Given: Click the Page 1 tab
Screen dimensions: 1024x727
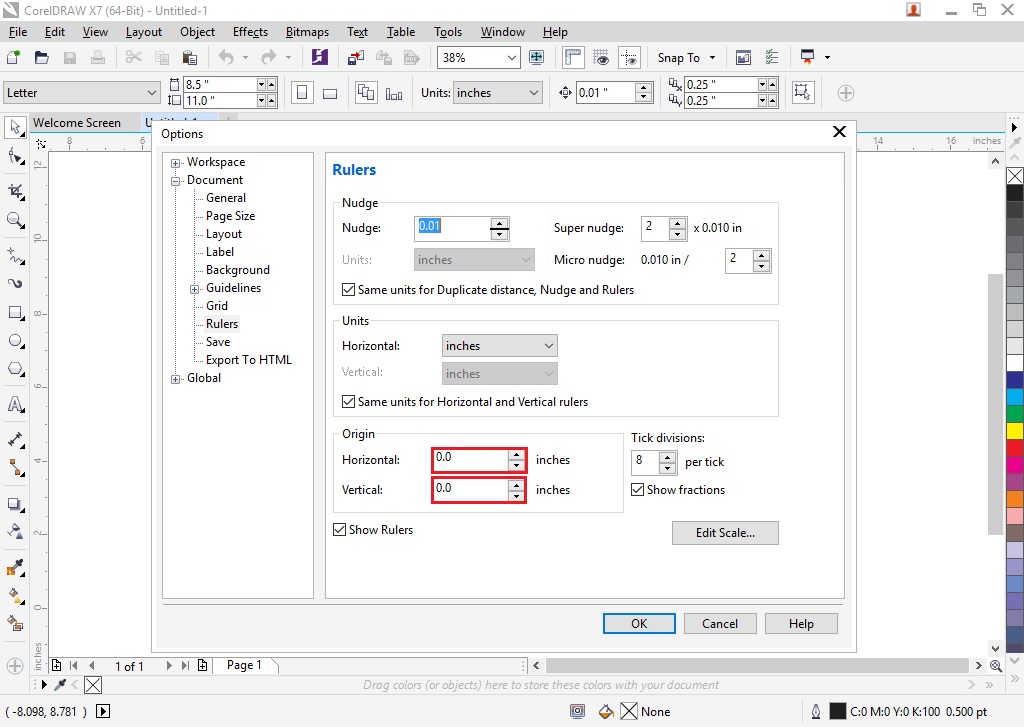Looking at the screenshot, I should pyautogui.click(x=244, y=665).
